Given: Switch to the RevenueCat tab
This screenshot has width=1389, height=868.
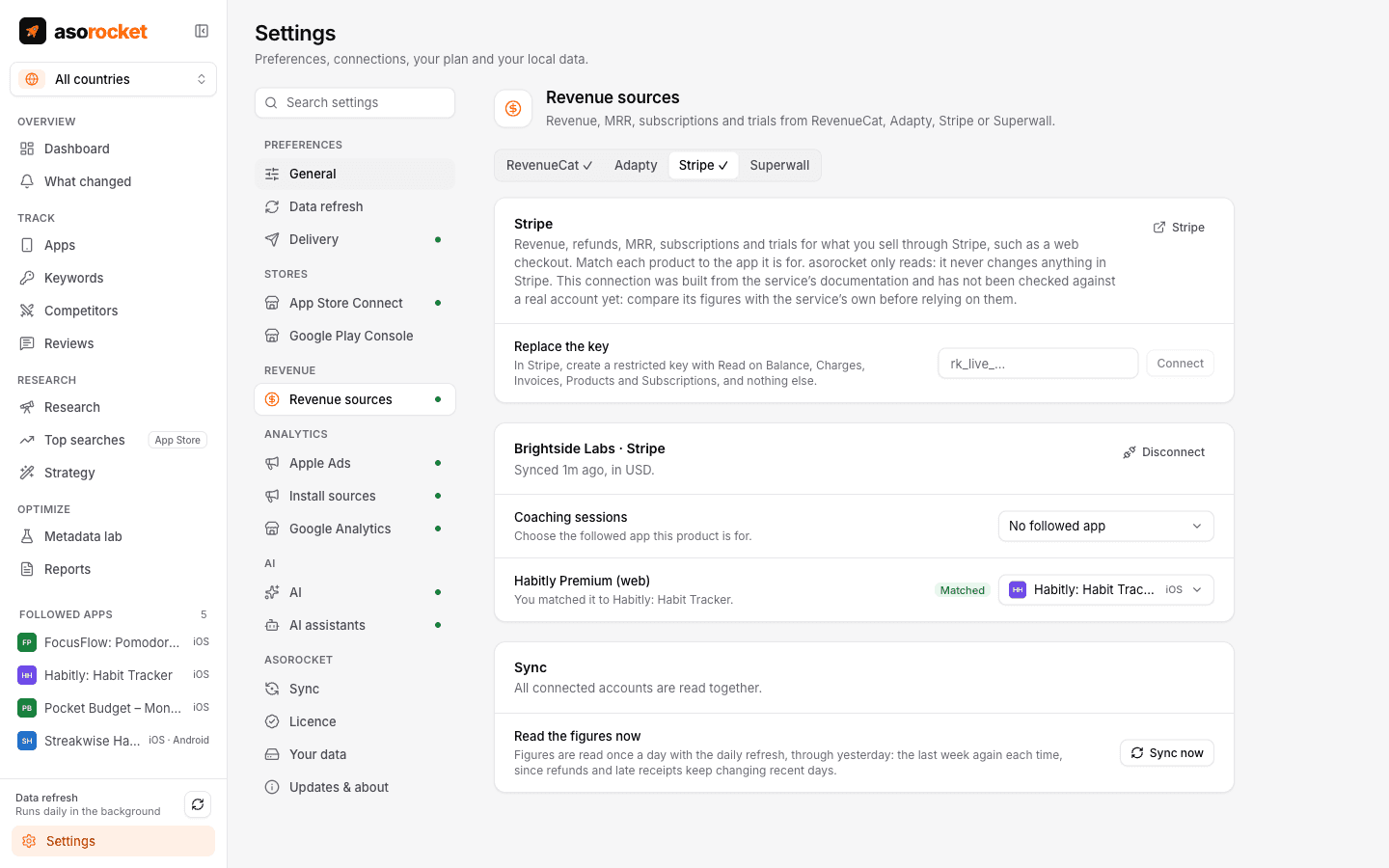Looking at the screenshot, I should pyautogui.click(x=549, y=165).
